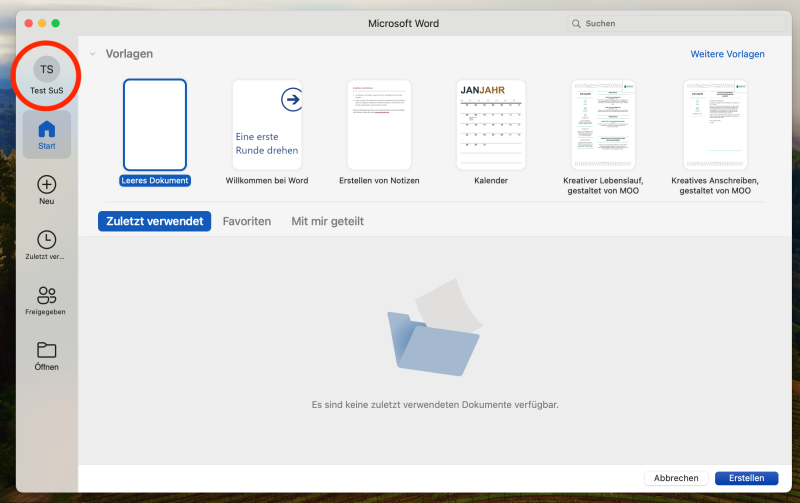Choose the Willkommen bei Word template
Viewport: 800px width, 503px height.
pyautogui.click(x=267, y=125)
